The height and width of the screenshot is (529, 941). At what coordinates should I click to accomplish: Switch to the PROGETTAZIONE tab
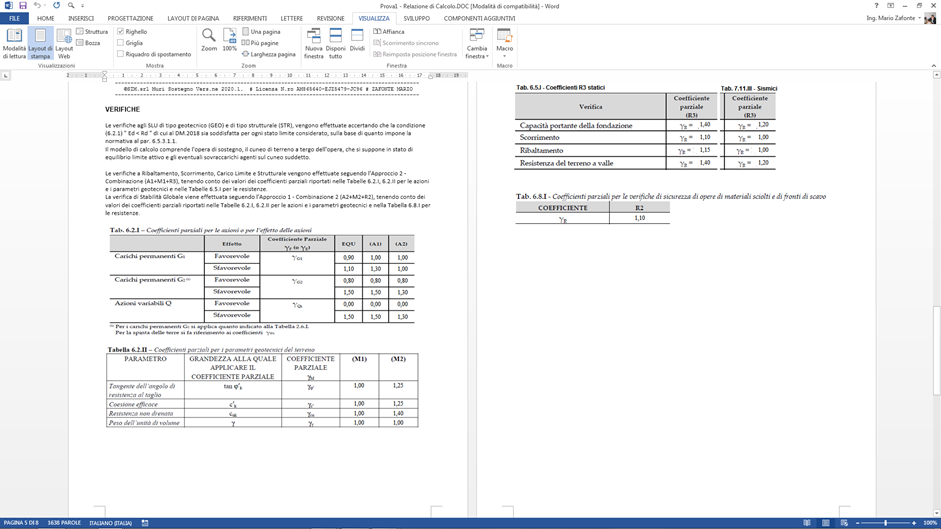point(130,19)
